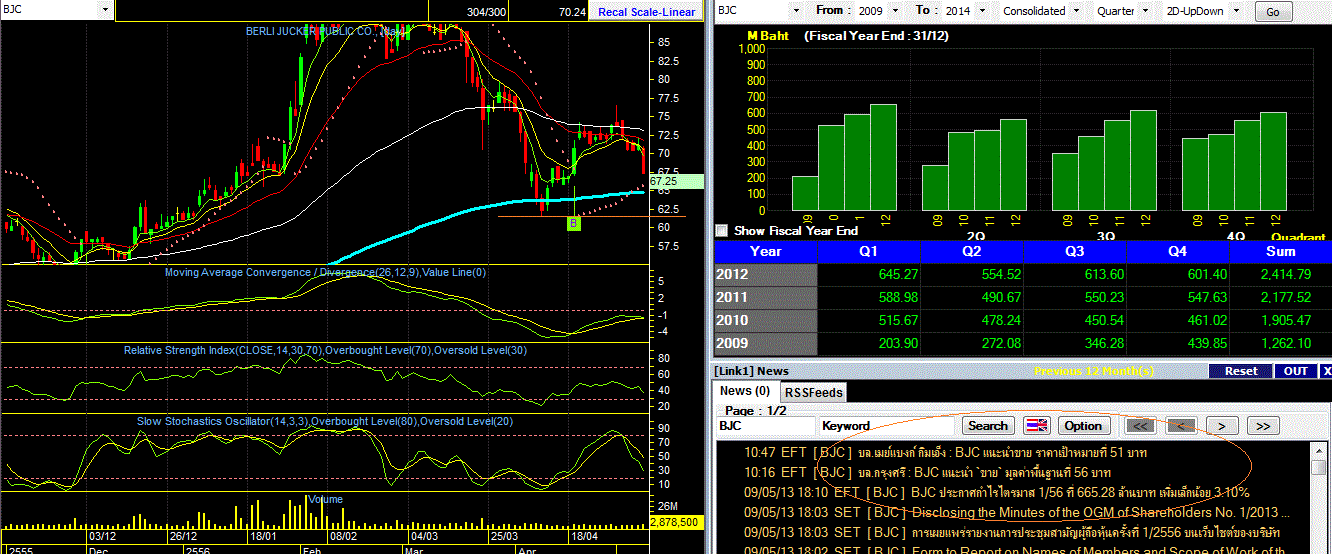This screenshot has width=1332, height=554.
Task: Click the Moving Average Convergence indicator title
Action: click(326, 272)
